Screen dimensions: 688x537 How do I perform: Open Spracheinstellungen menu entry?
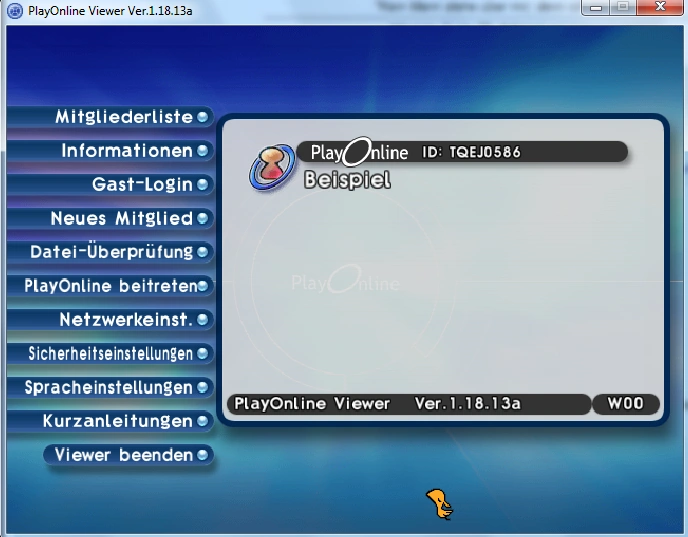(110, 387)
